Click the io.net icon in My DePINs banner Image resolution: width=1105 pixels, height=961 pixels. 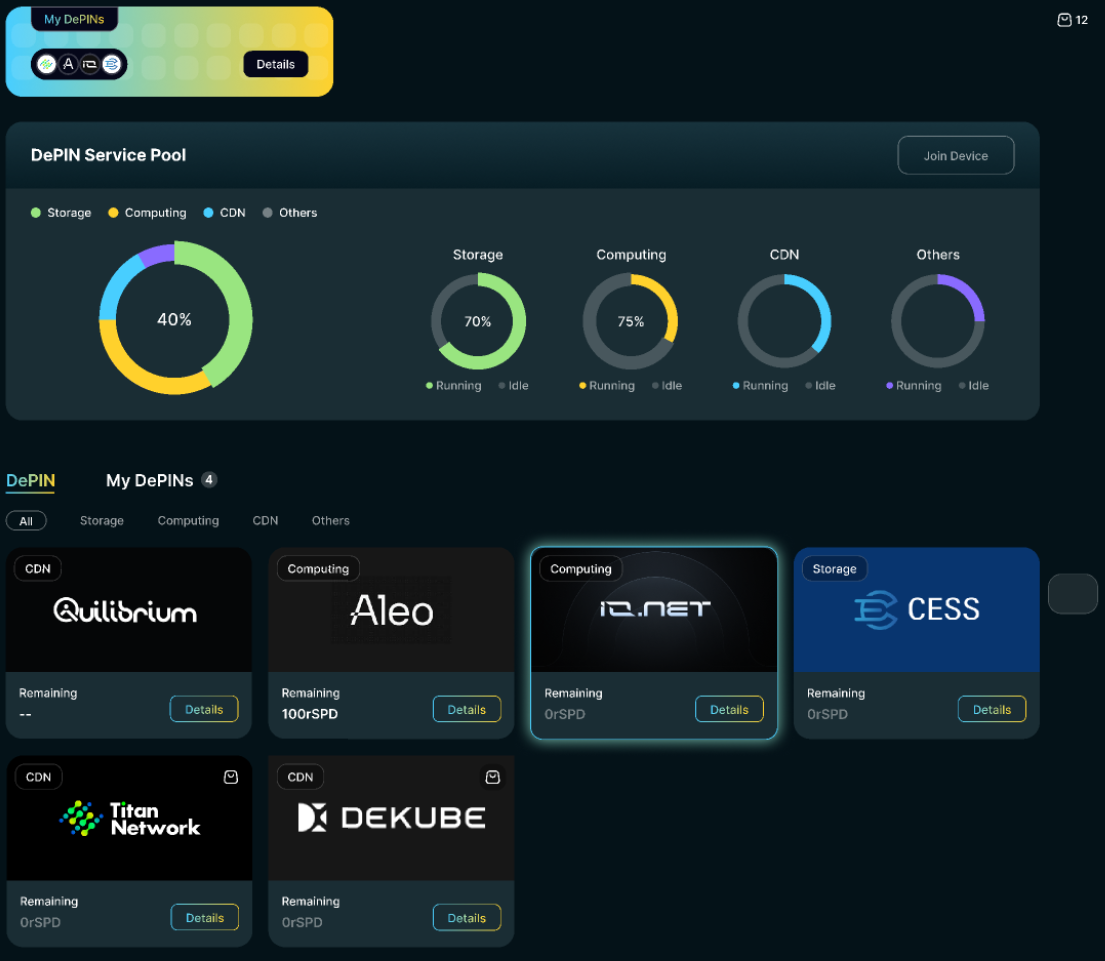coord(89,64)
